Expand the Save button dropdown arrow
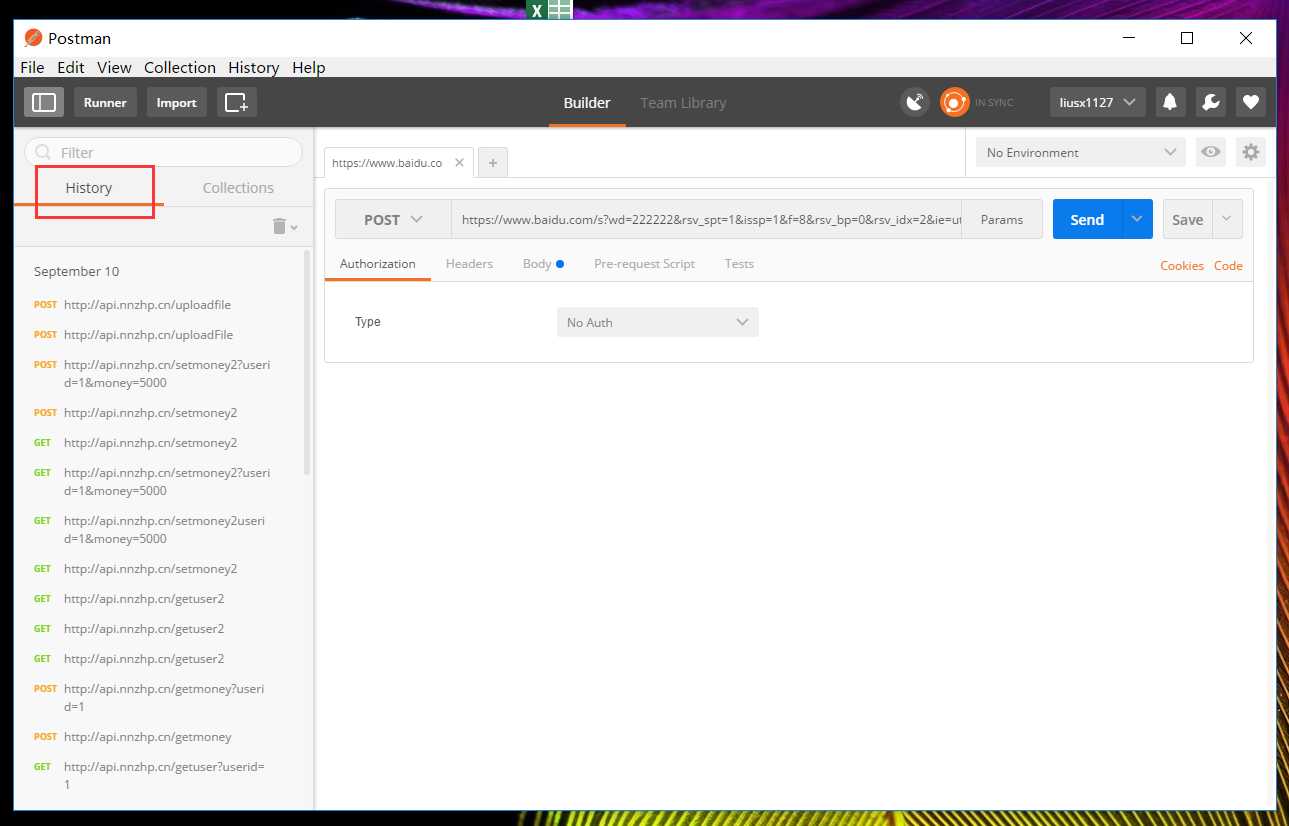1289x826 pixels. click(1228, 219)
